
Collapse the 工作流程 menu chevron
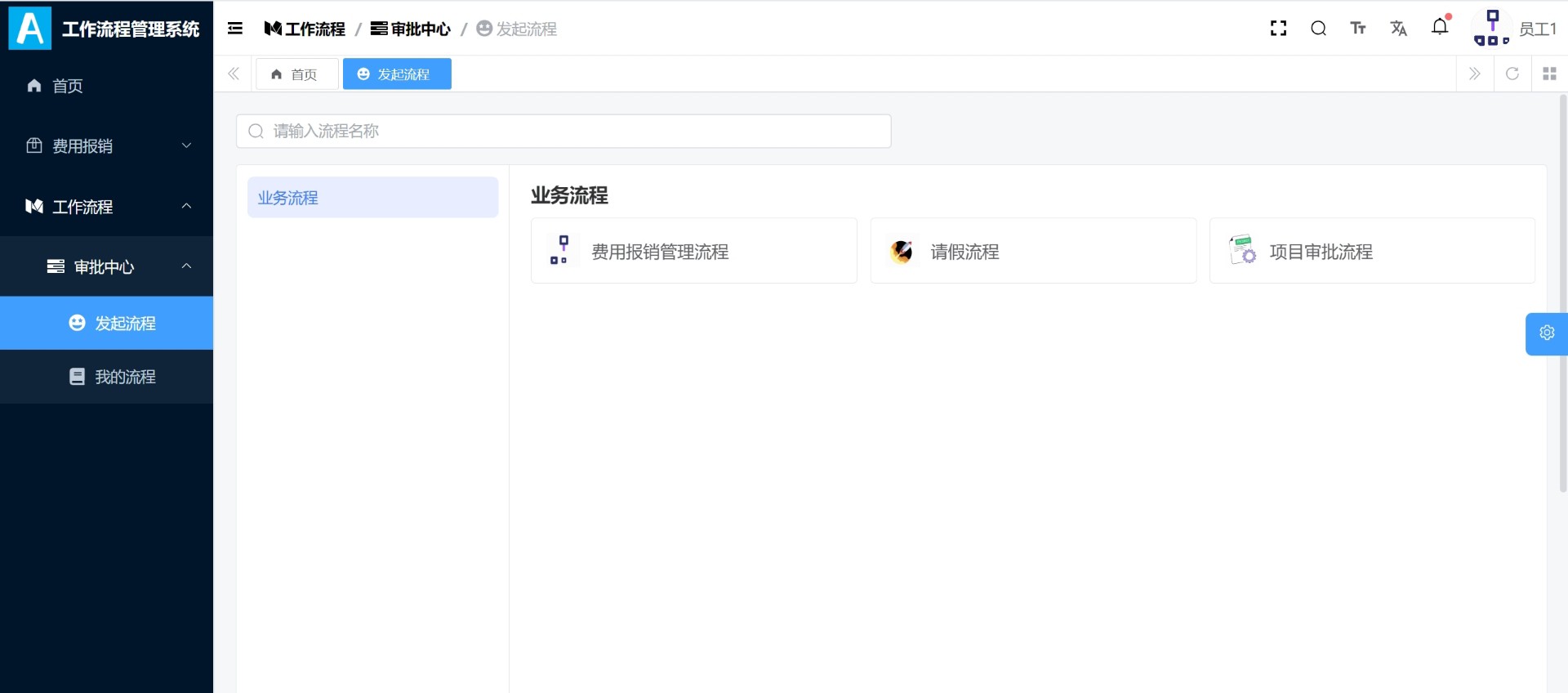(186, 206)
